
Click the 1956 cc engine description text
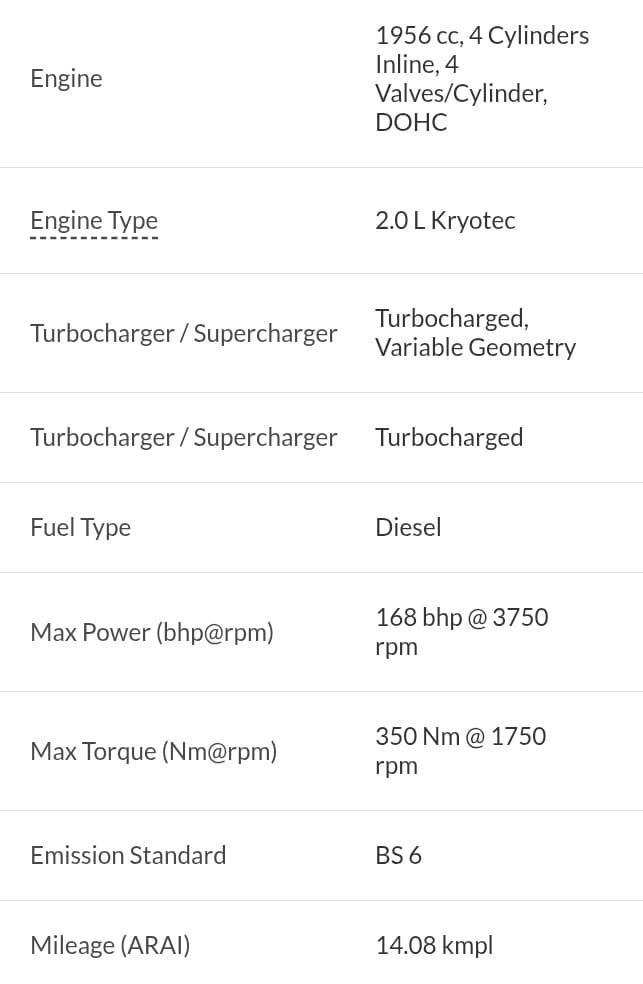pos(482,78)
